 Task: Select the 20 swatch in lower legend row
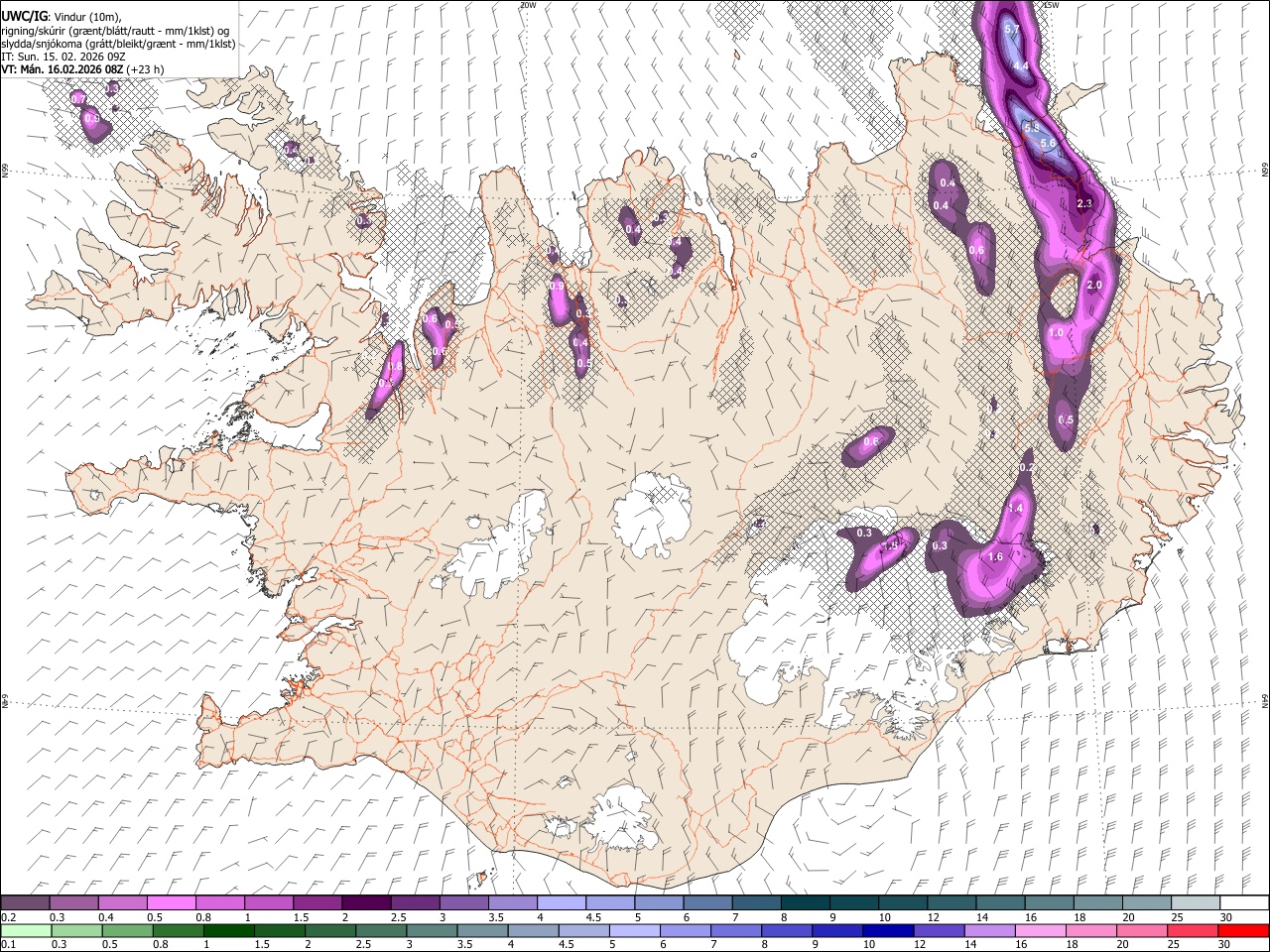click(1141, 931)
